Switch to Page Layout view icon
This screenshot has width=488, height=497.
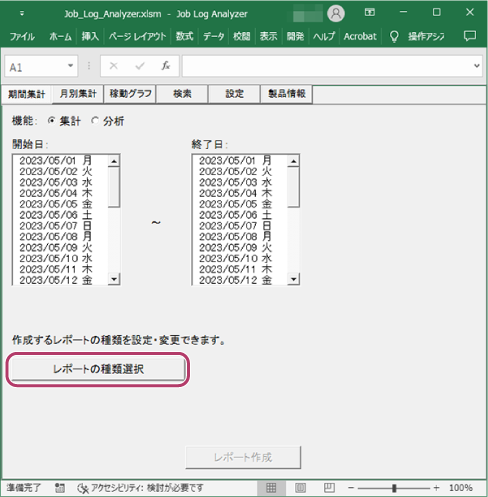tap(300, 488)
